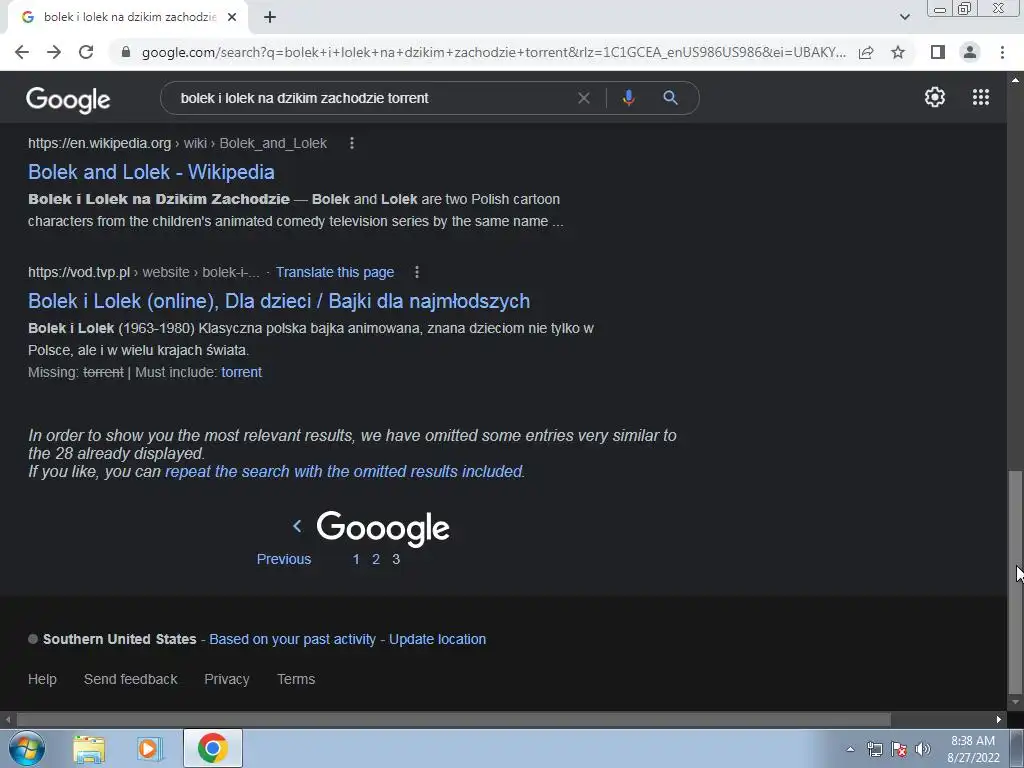1024x768 pixels.
Task: Repeat the search with omitted results
Action: (x=344, y=472)
